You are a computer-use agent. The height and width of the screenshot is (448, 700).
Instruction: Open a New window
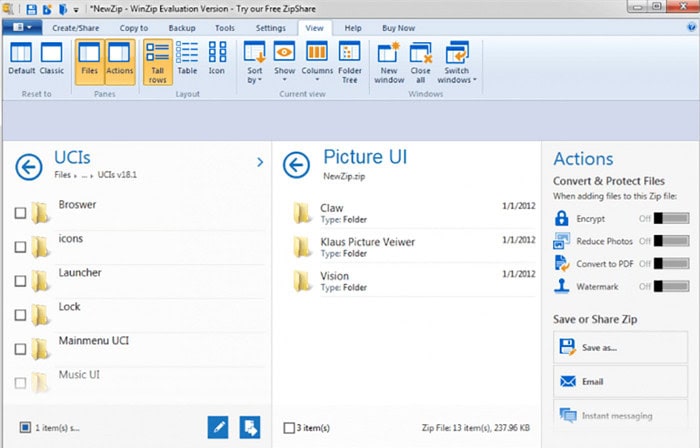[389, 62]
